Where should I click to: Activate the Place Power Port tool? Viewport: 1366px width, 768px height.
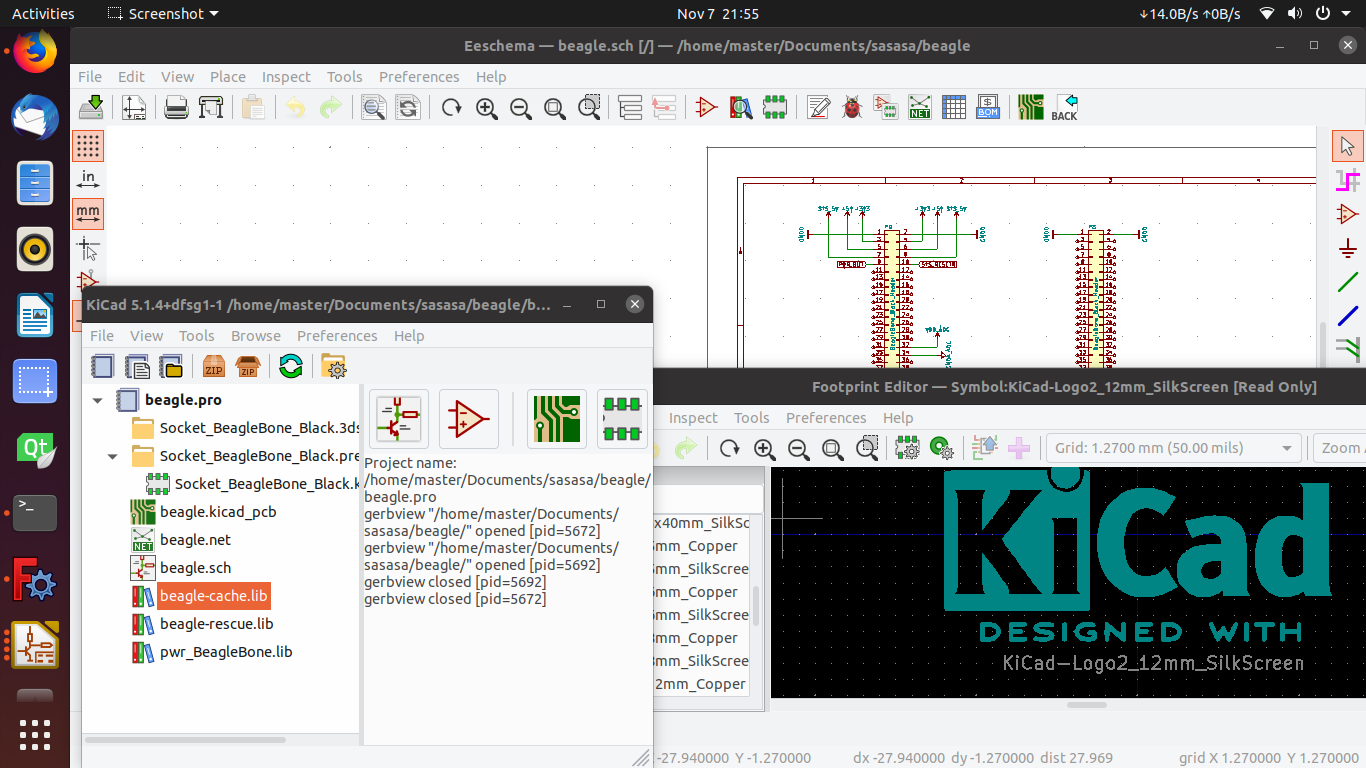tap(1348, 248)
